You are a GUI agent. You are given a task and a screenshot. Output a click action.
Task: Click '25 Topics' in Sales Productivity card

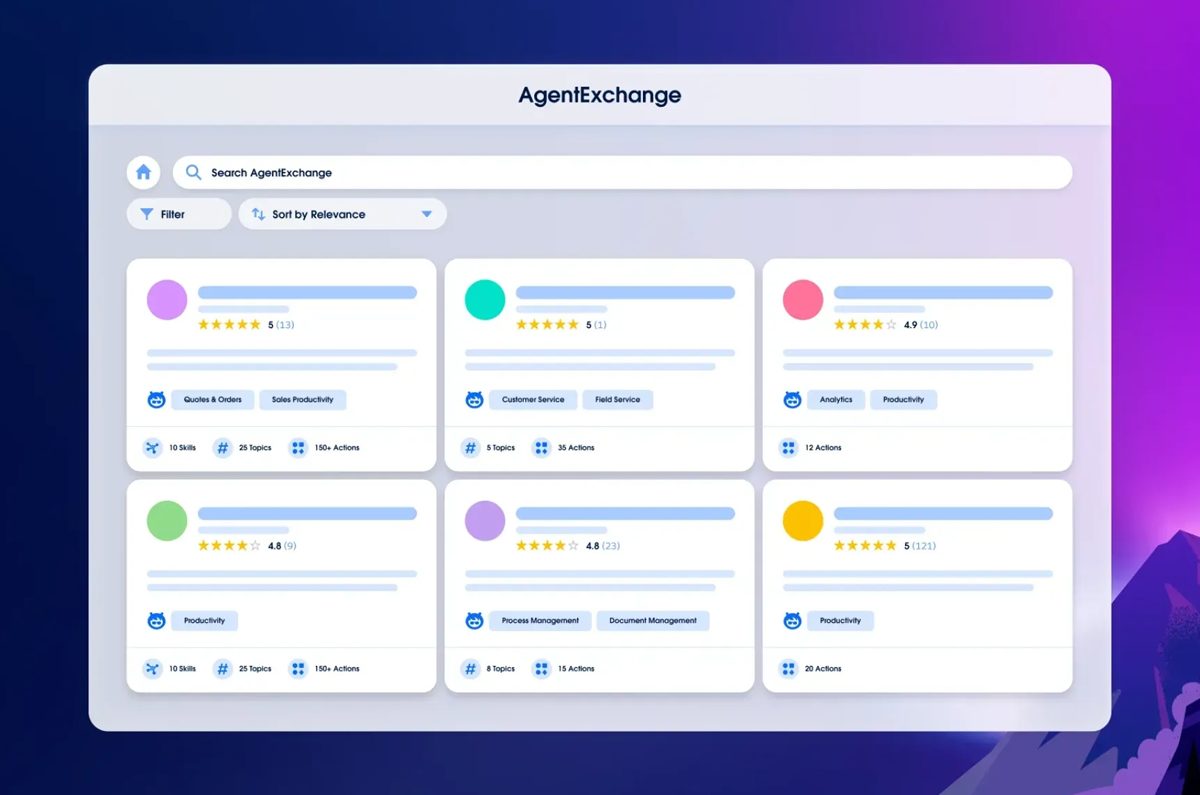click(x=255, y=448)
